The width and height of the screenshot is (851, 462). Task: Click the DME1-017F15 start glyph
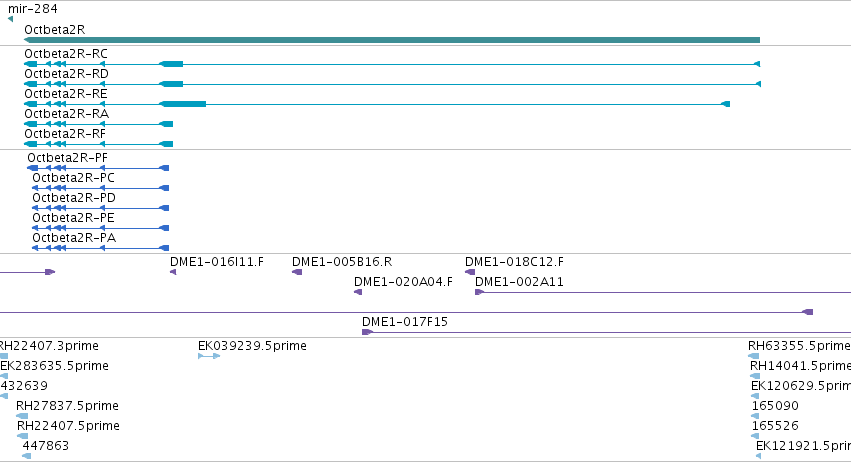click(367, 332)
